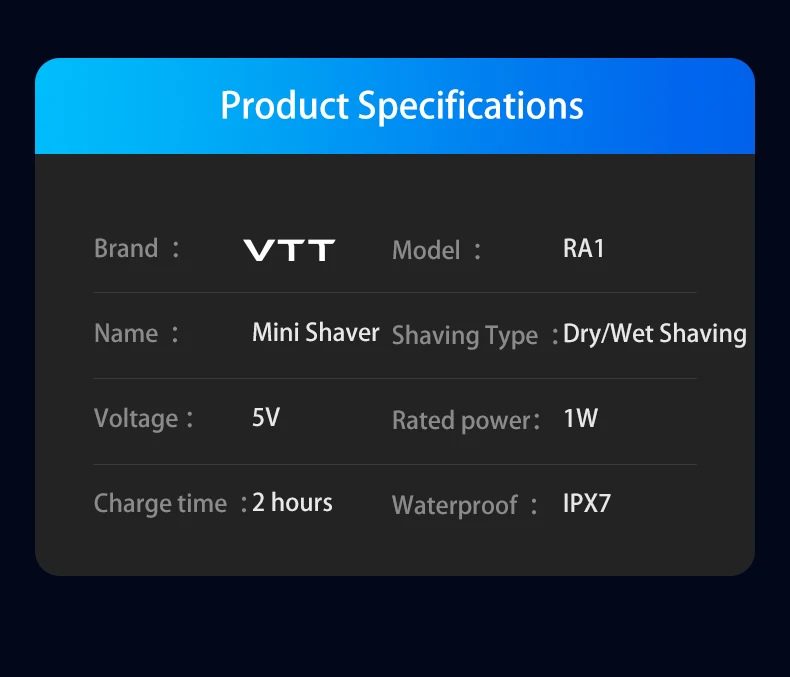790x677 pixels.
Task: Select the 2 hours value
Action: (292, 502)
